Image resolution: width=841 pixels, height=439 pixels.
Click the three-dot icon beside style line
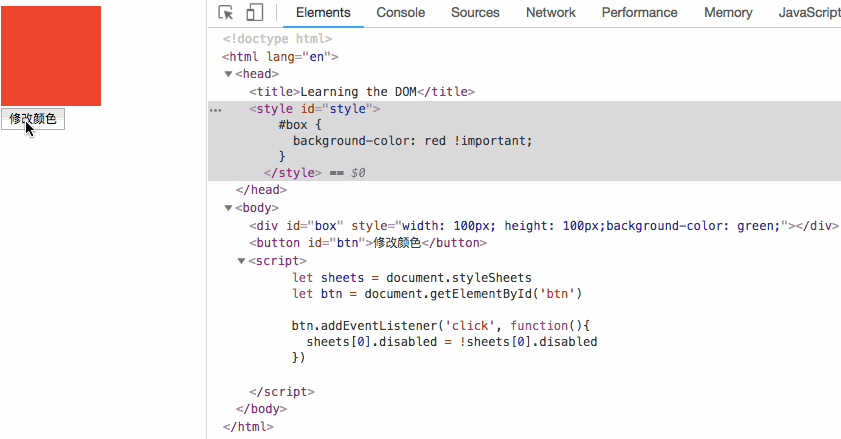(215, 109)
